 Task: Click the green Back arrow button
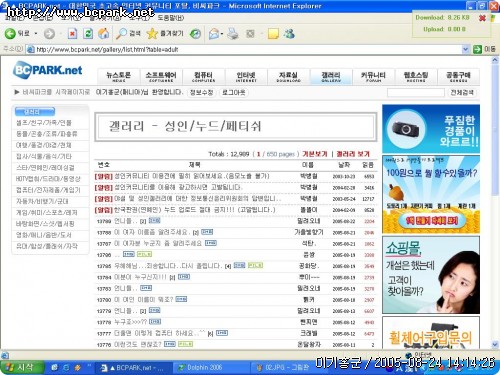(x=10, y=33)
